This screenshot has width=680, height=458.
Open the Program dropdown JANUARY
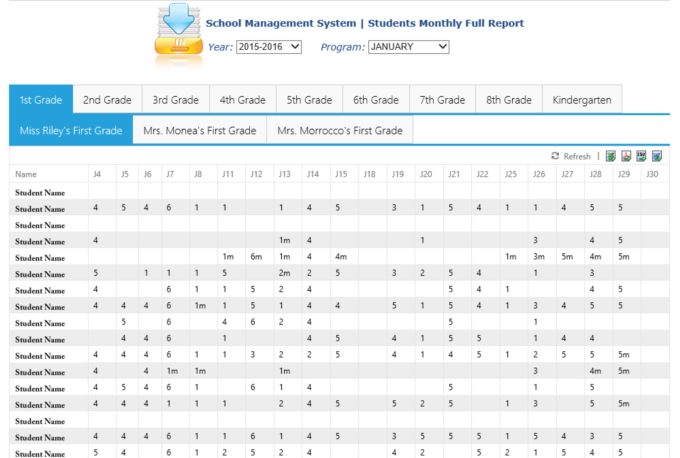click(409, 47)
